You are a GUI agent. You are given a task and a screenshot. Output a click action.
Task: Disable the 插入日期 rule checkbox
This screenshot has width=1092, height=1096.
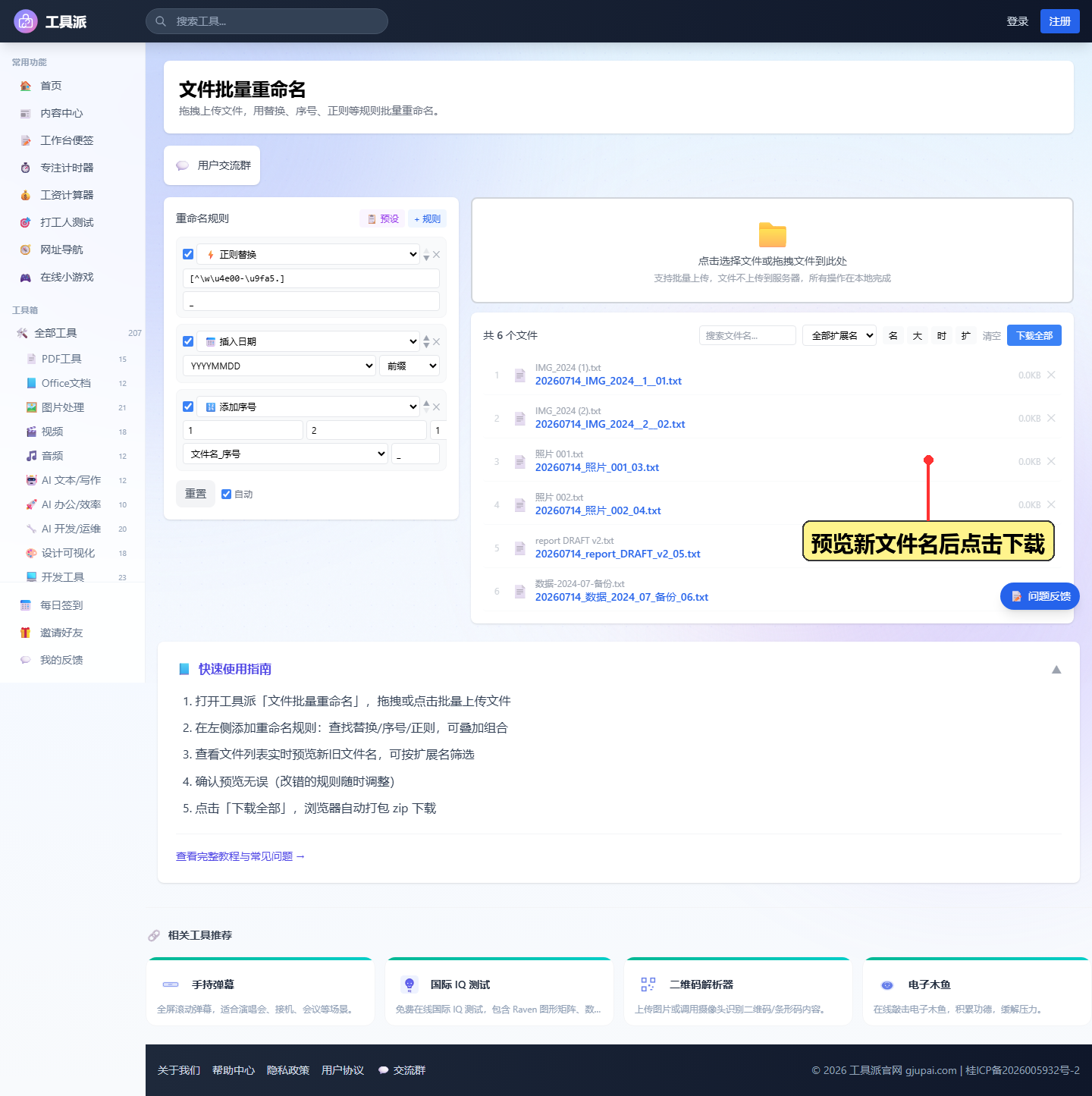pyautogui.click(x=188, y=341)
